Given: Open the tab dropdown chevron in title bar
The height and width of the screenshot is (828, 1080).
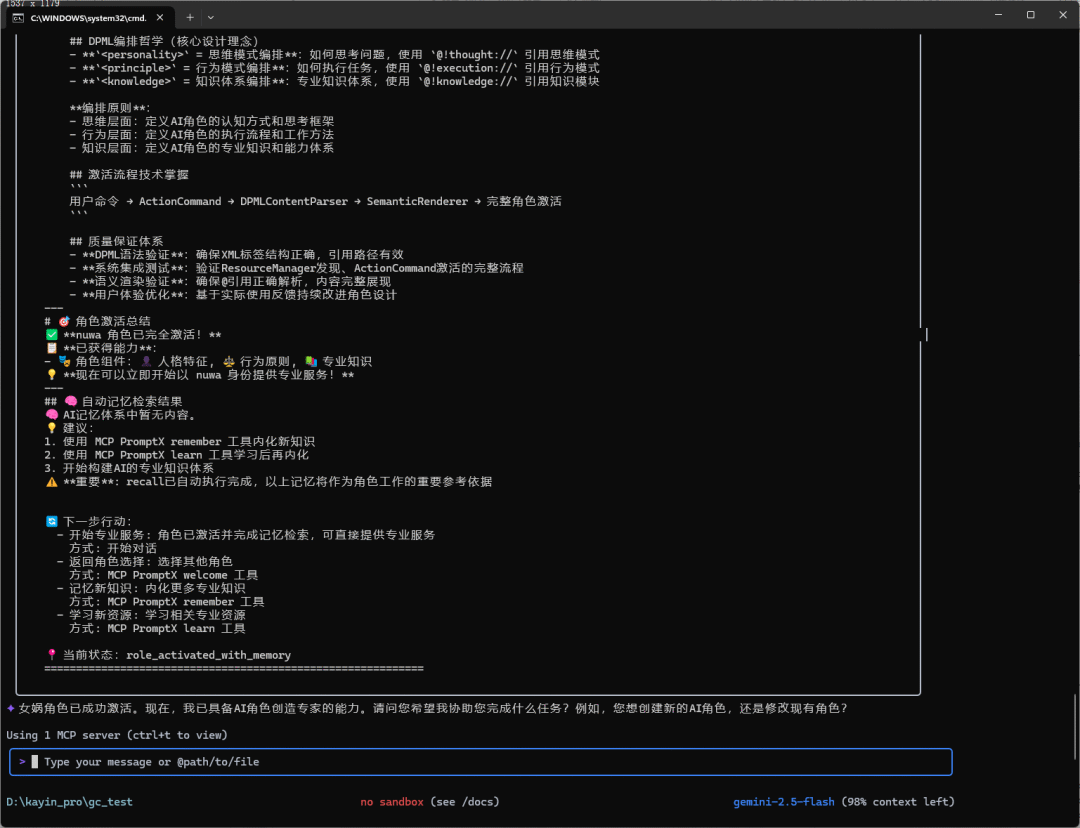Looking at the screenshot, I should pyautogui.click(x=211, y=17).
